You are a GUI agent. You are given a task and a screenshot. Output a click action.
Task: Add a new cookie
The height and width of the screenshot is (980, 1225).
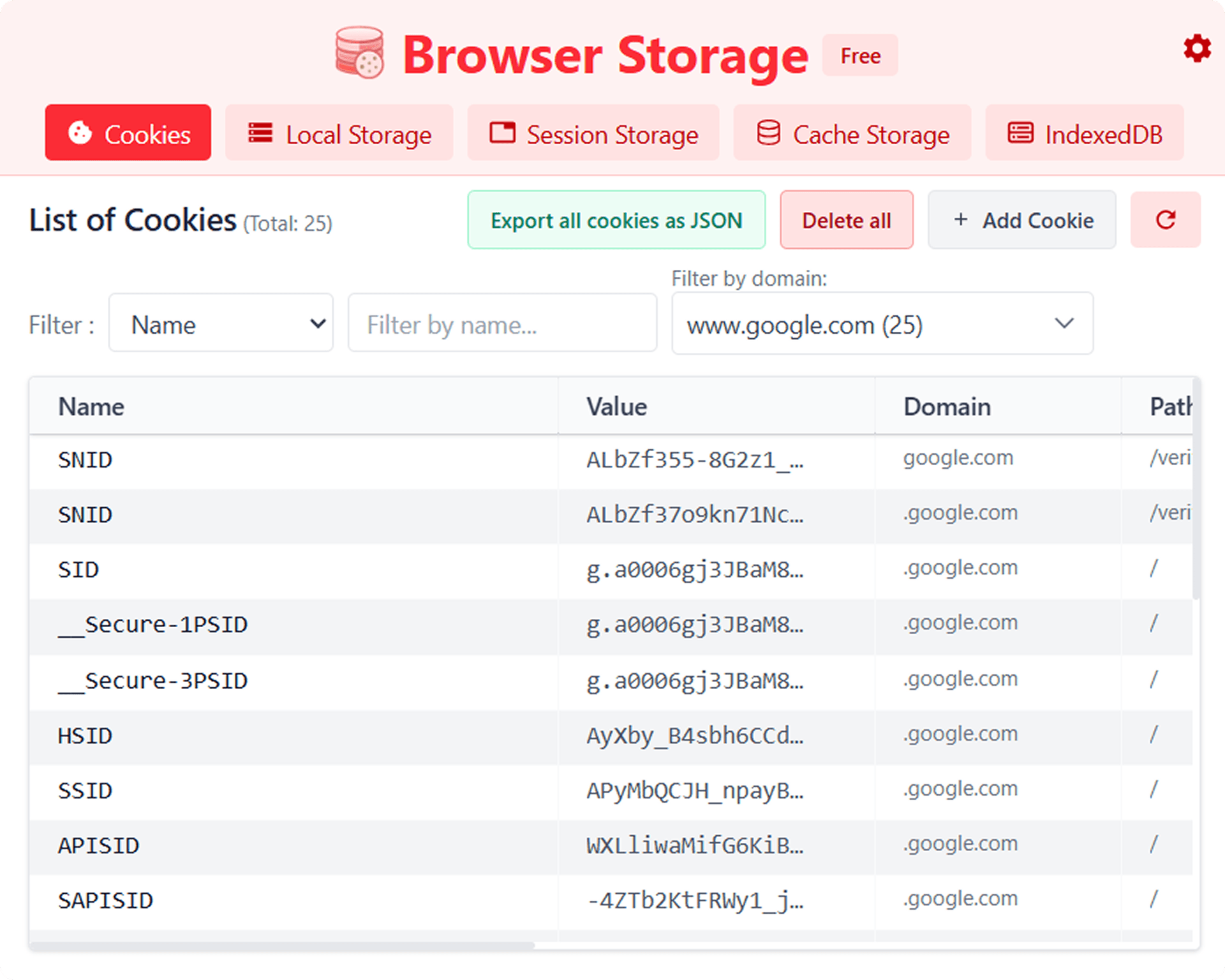coord(1021,220)
